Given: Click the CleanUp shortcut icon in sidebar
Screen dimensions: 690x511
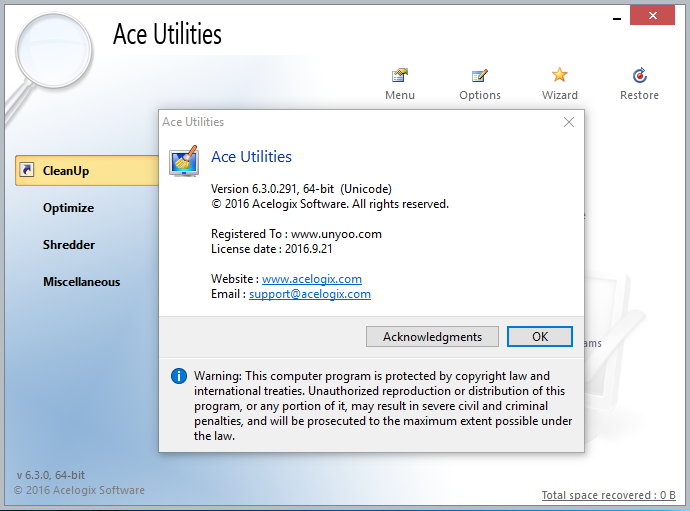Looking at the screenshot, I should 27,170.
